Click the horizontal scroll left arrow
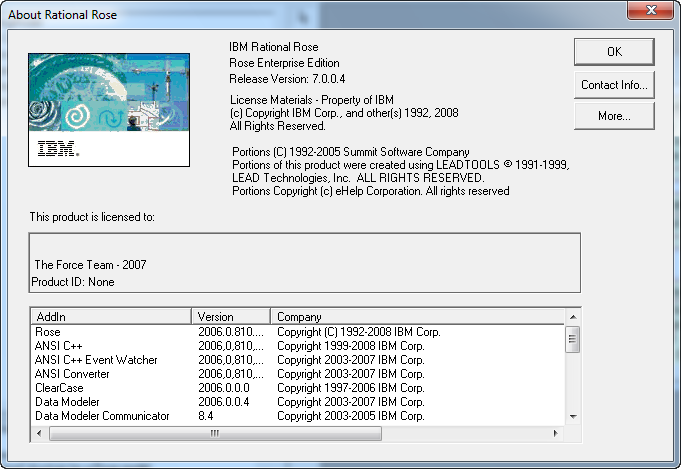This screenshot has width=681, height=469. tap(39, 433)
